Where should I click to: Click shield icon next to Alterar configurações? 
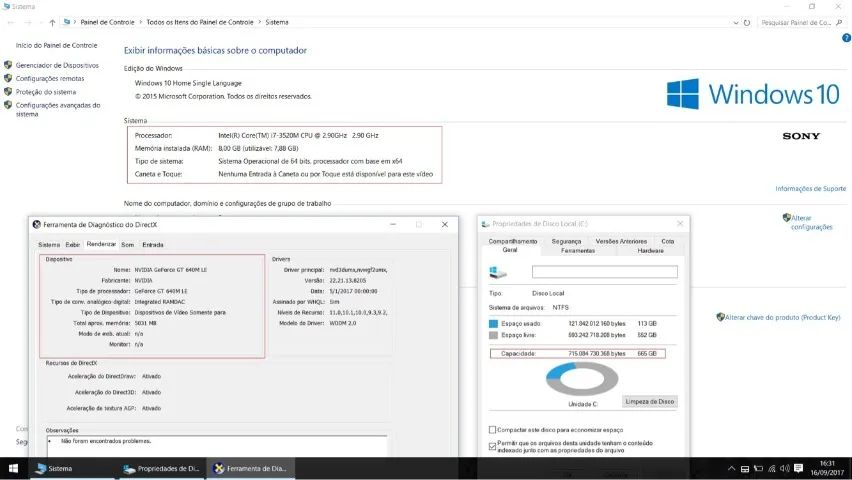click(786, 217)
